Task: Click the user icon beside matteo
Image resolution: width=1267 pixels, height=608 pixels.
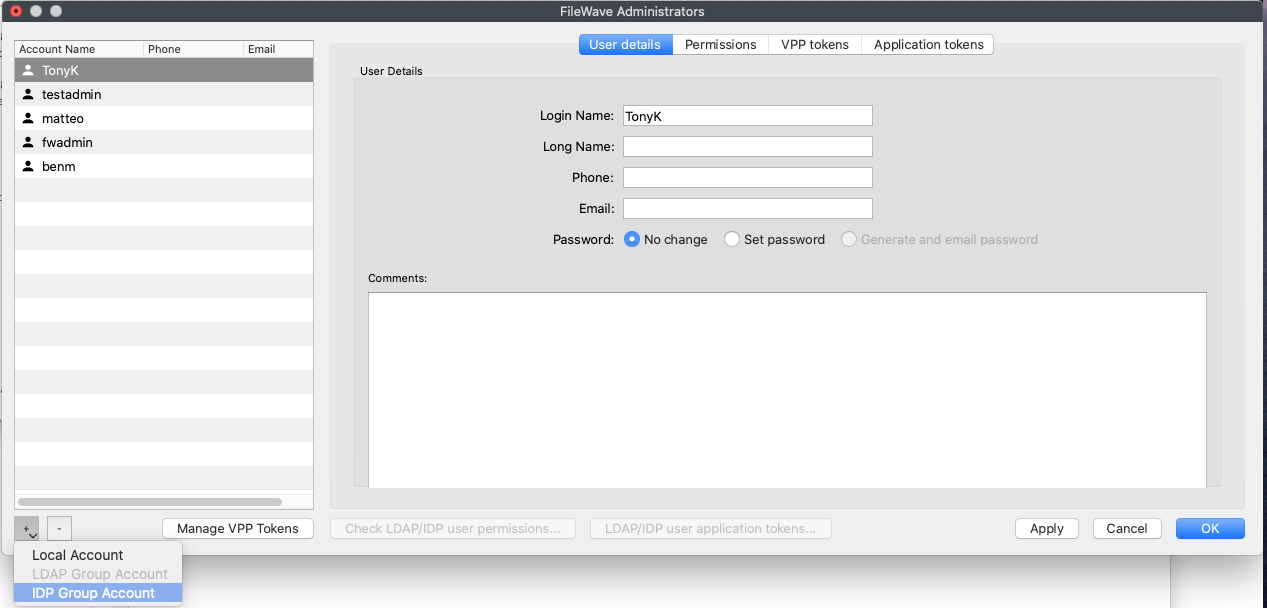Action: (x=28, y=119)
